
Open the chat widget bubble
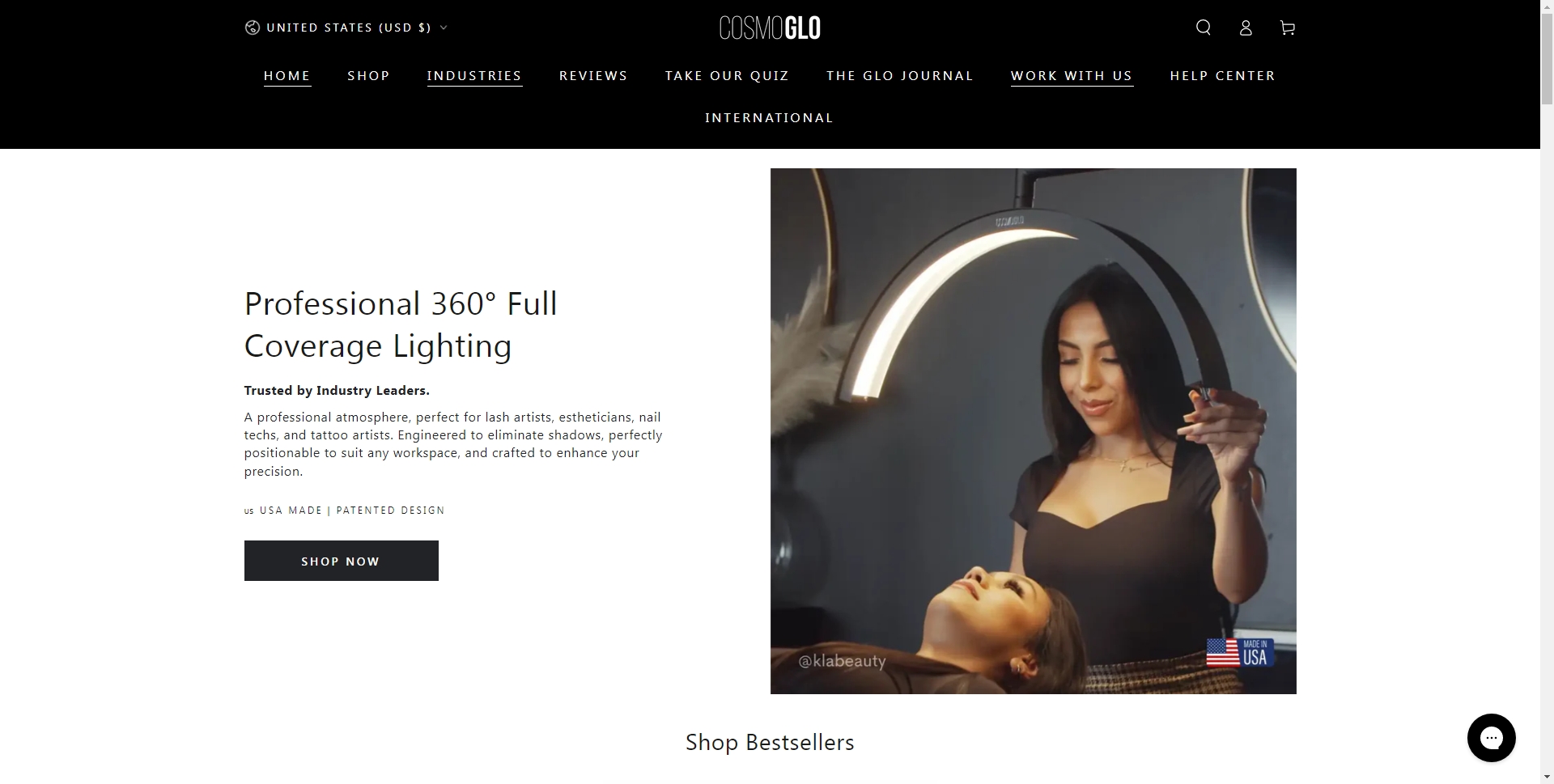click(1492, 738)
